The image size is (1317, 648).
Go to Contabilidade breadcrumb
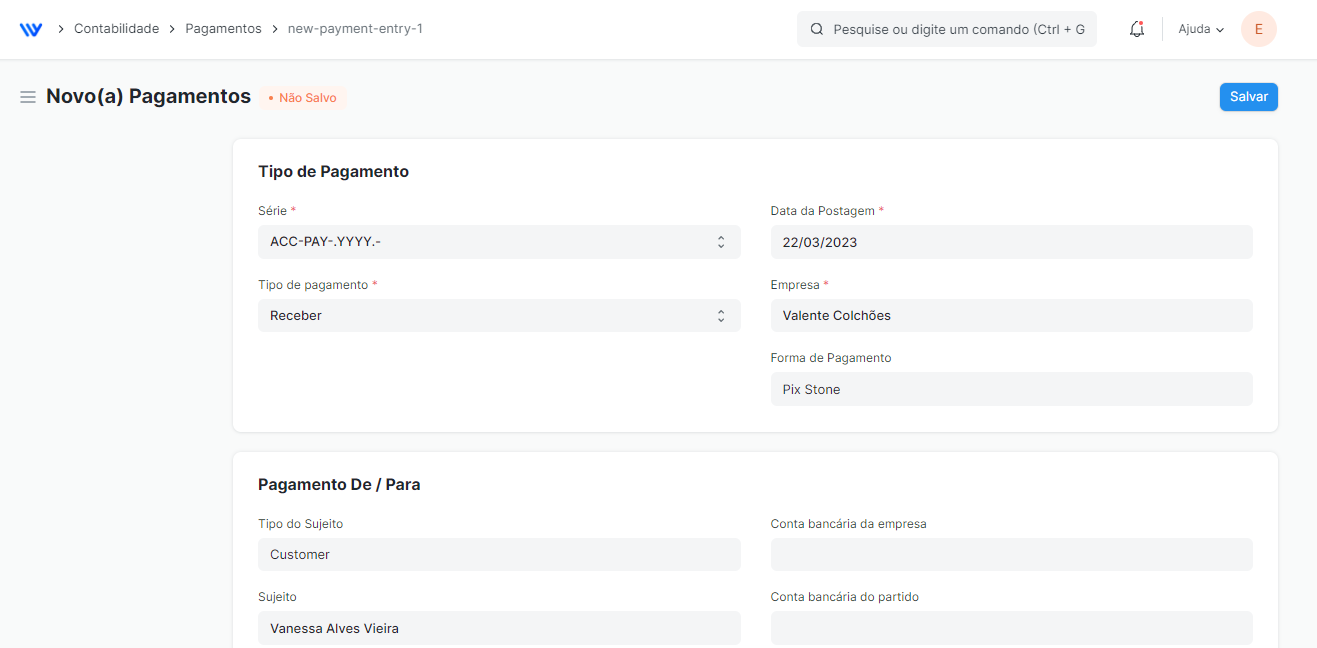[116, 29]
